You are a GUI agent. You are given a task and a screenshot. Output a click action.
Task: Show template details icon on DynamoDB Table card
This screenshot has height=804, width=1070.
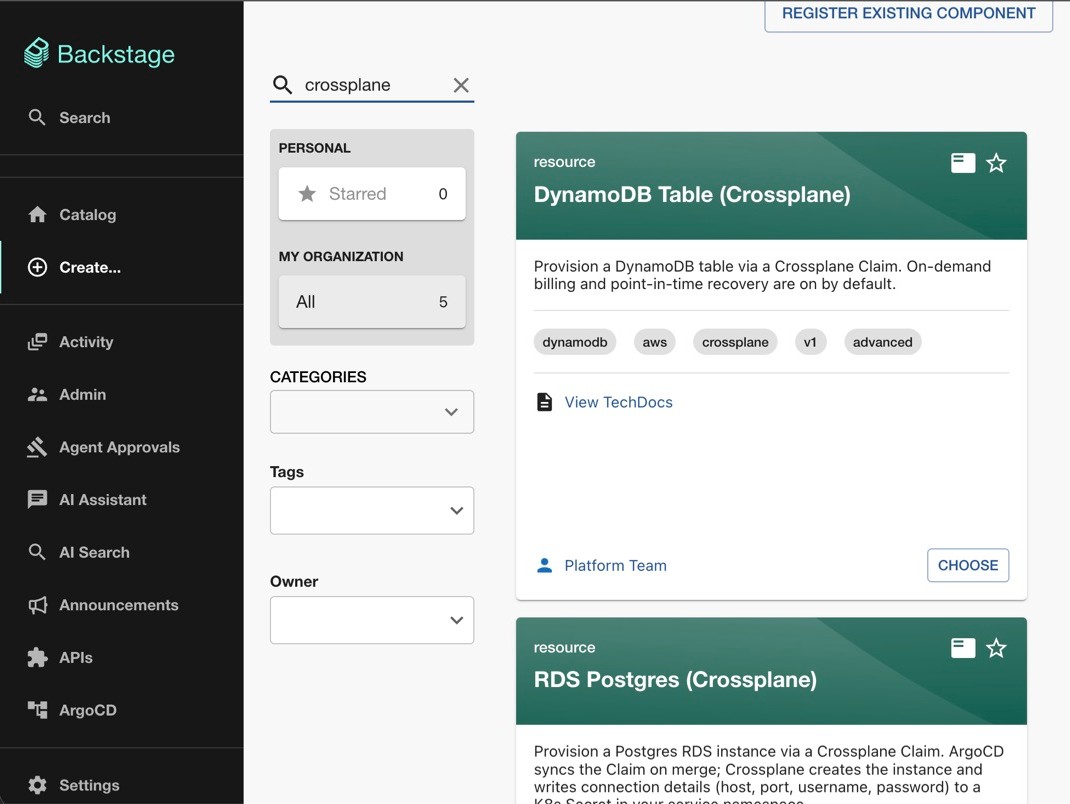tap(963, 162)
